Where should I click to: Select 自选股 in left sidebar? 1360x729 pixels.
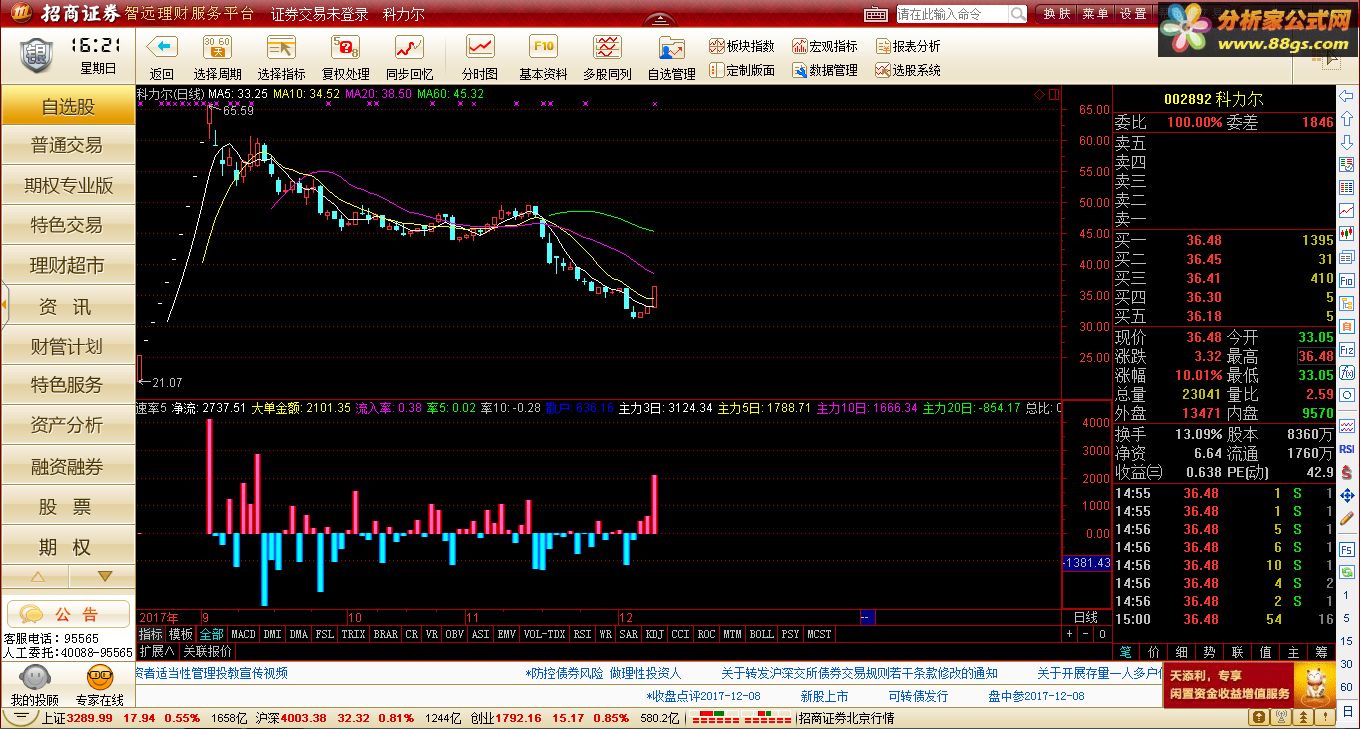pos(68,106)
